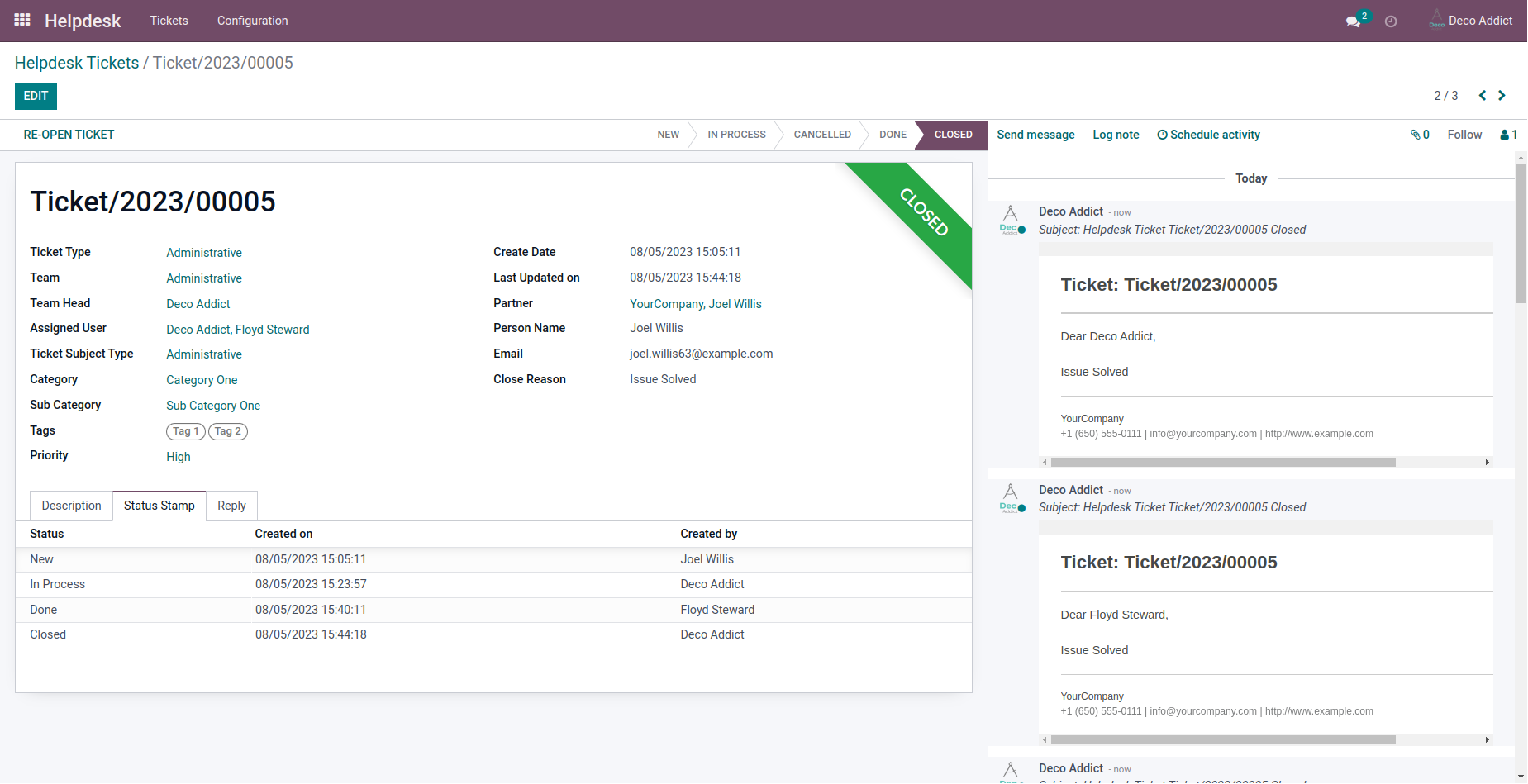Open the Deco Addict user menu
Viewport: 1528px width, 784px height.
coord(1471,21)
